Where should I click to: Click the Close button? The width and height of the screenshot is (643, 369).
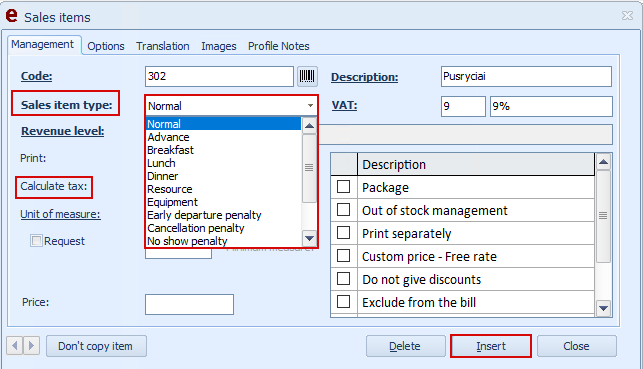pyautogui.click(x=576, y=346)
